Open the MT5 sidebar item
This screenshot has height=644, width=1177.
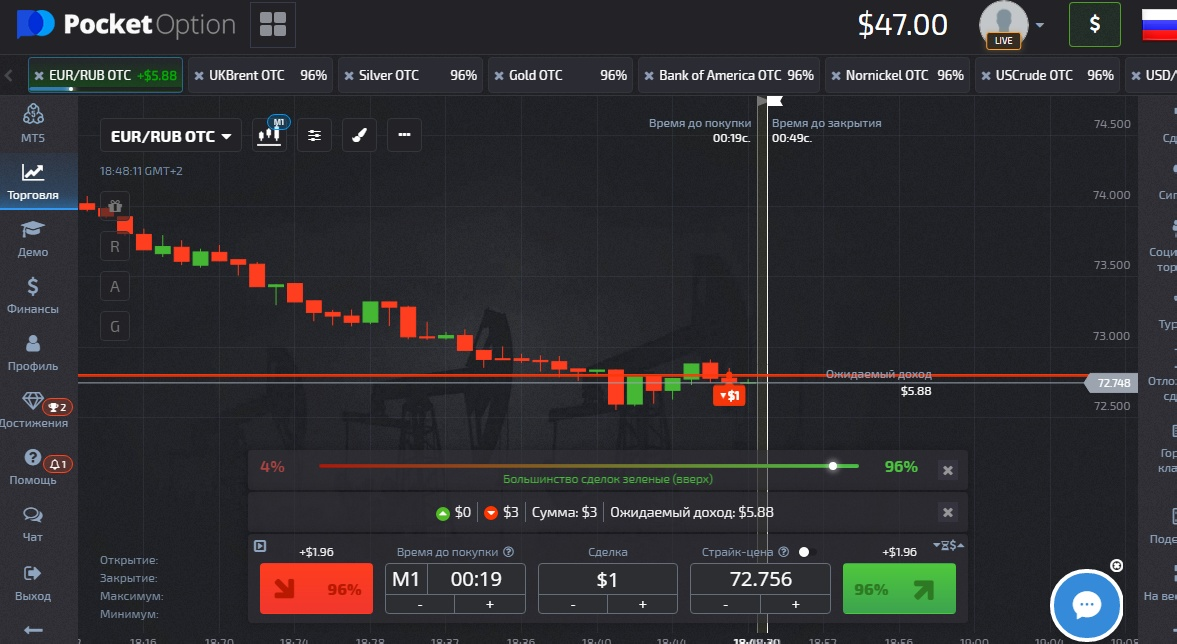click(33, 123)
